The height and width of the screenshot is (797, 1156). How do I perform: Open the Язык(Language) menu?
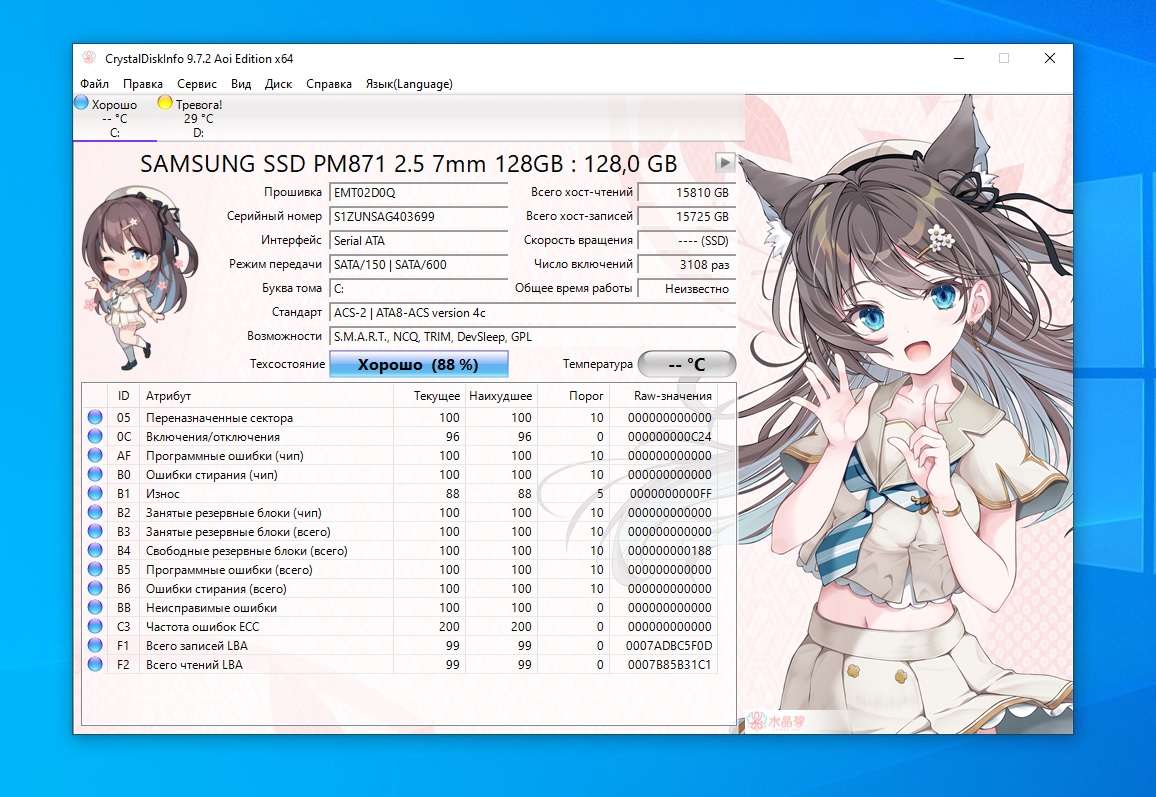point(409,84)
